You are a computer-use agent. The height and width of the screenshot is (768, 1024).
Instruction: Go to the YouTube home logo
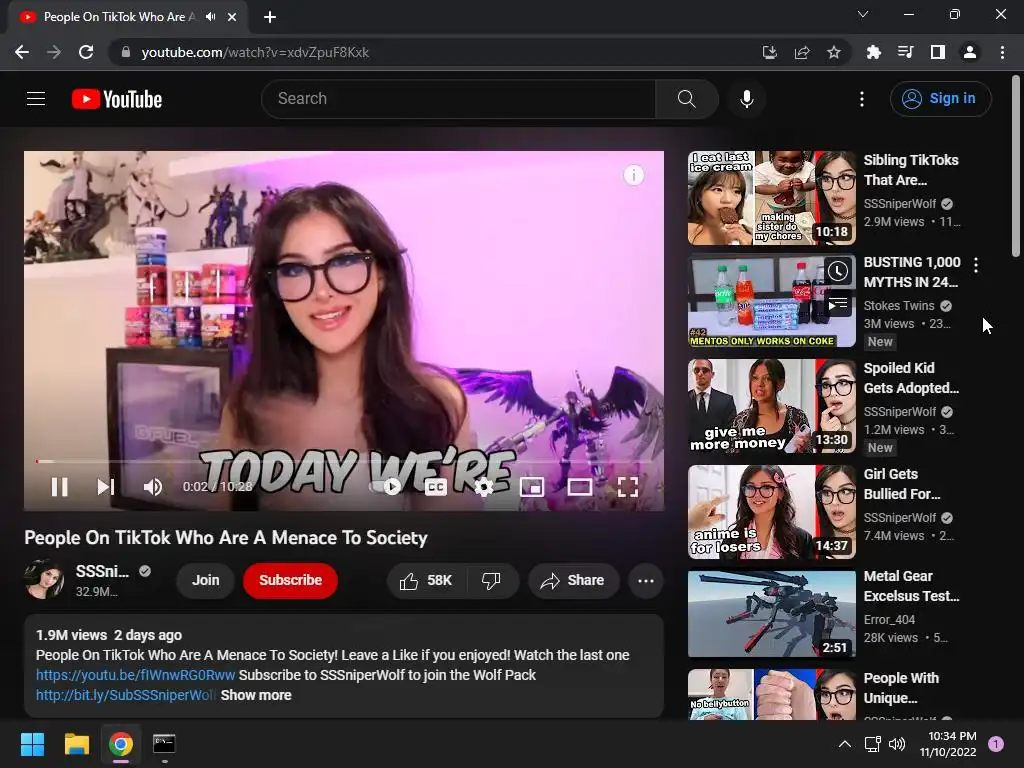click(117, 99)
